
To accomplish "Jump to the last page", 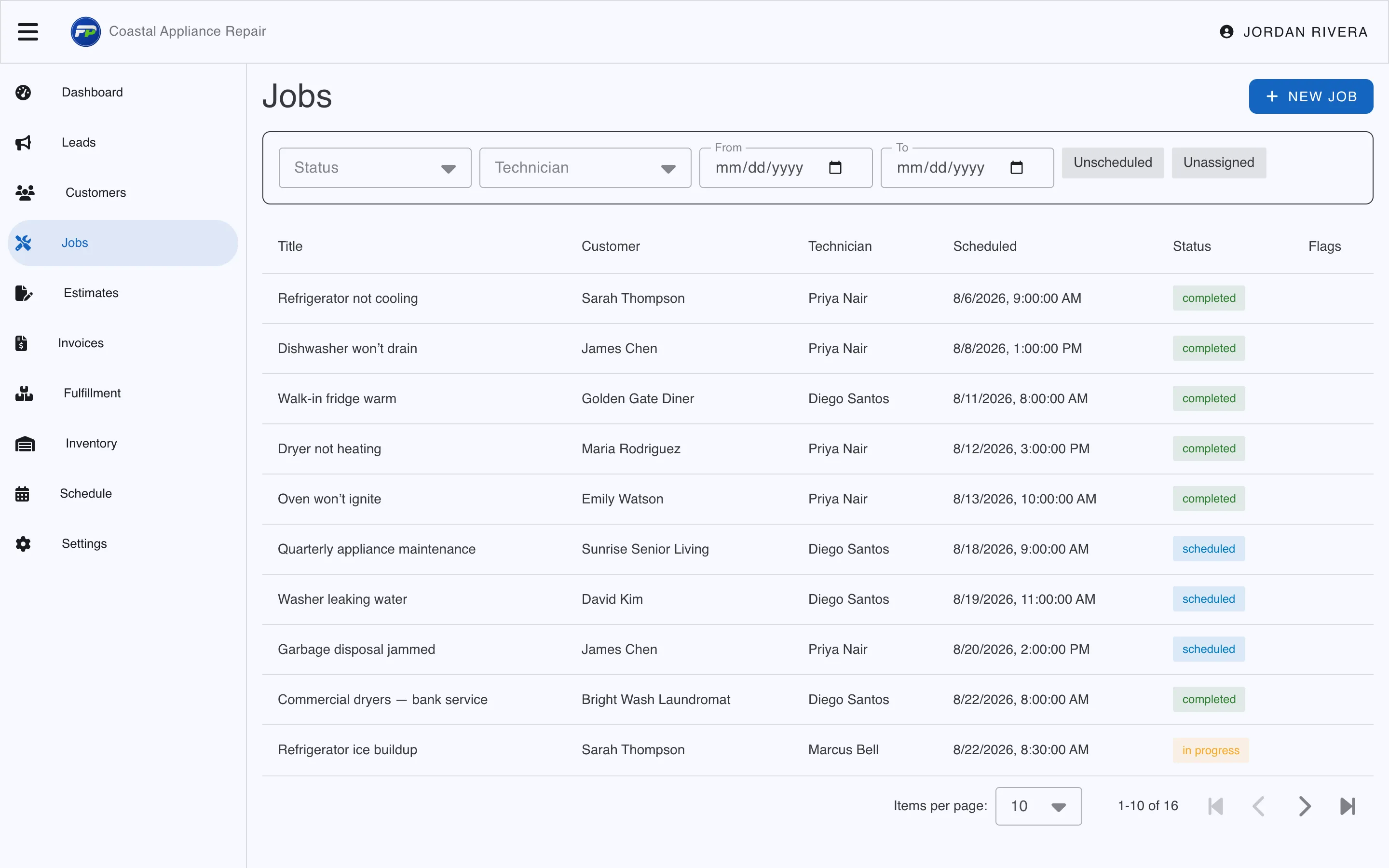I will [x=1348, y=806].
